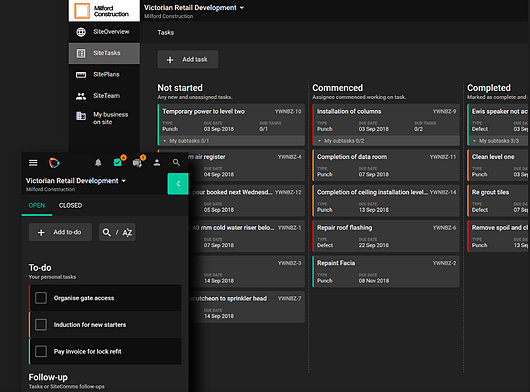
Task: Open the user profile icon
Action: [157, 163]
